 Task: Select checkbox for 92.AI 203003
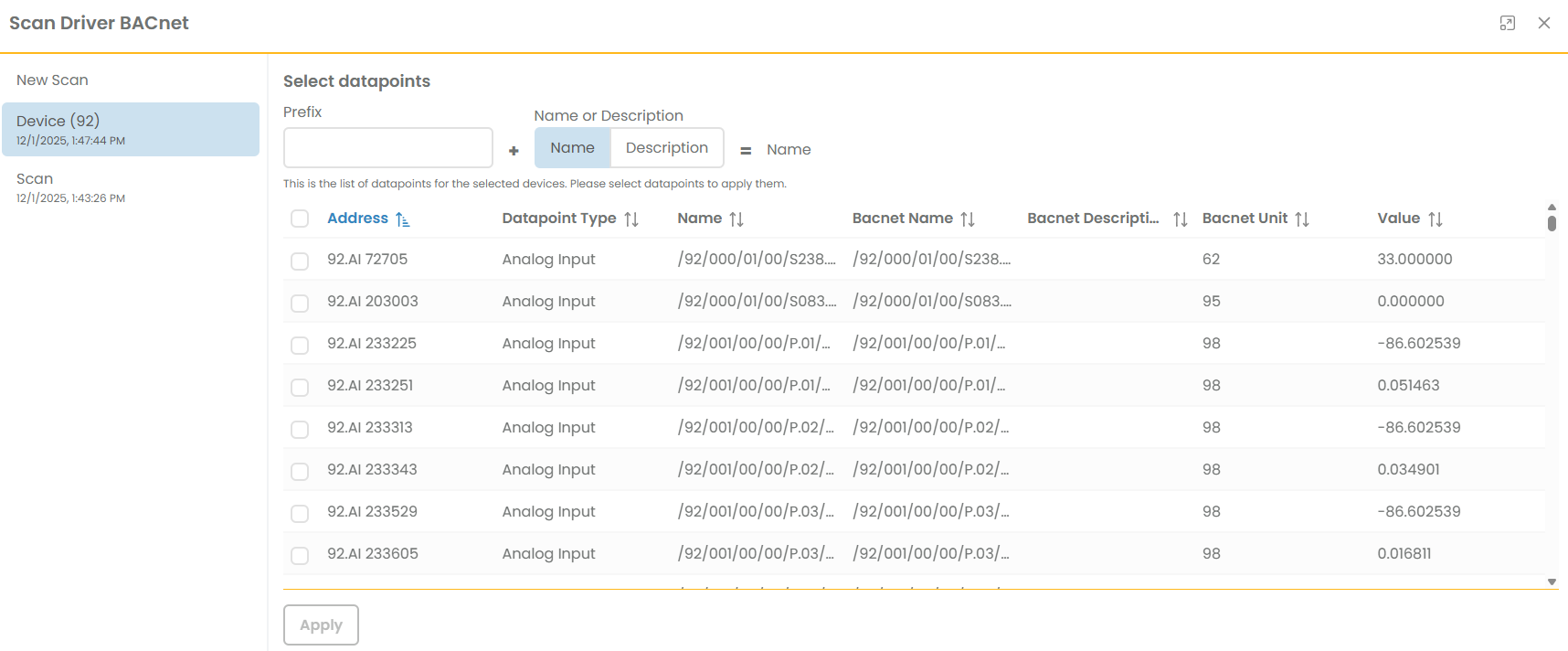point(300,303)
